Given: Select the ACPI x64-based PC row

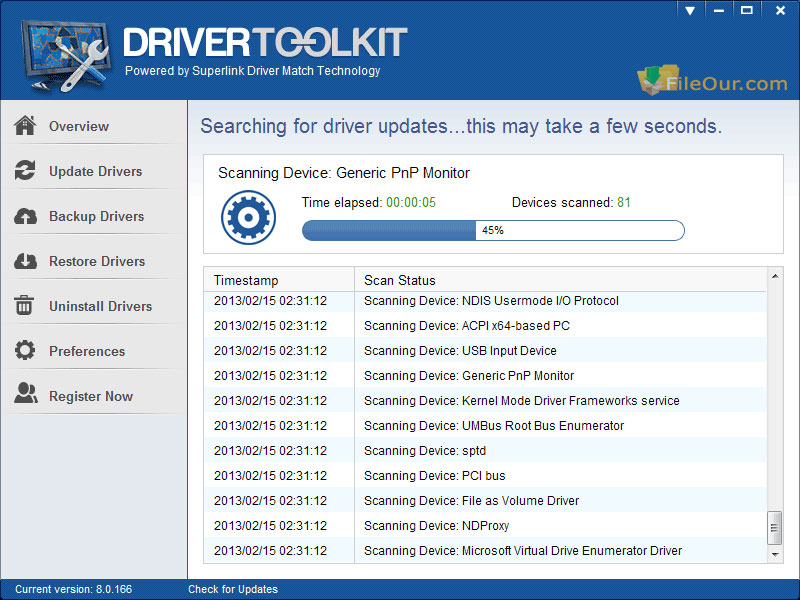Looking at the screenshot, I should click(x=485, y=326).
